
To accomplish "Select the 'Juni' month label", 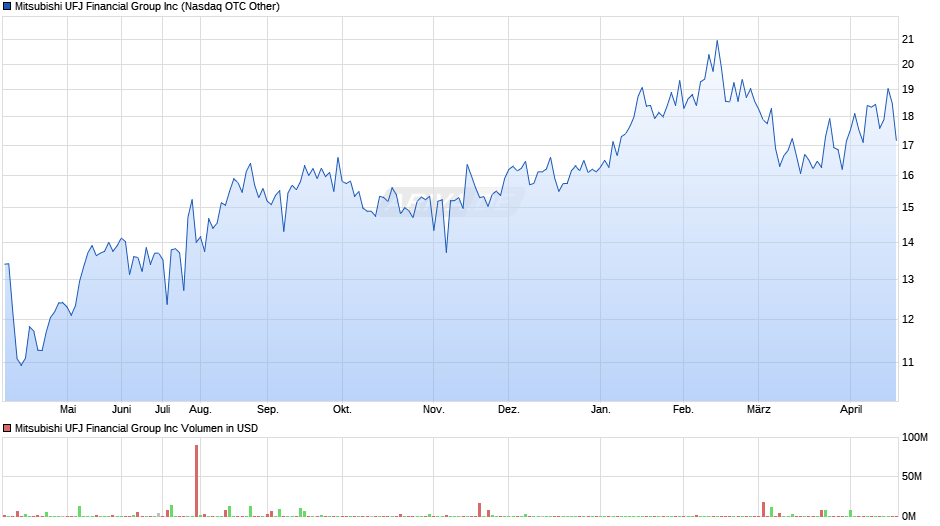I will click(x=122, y=410).
